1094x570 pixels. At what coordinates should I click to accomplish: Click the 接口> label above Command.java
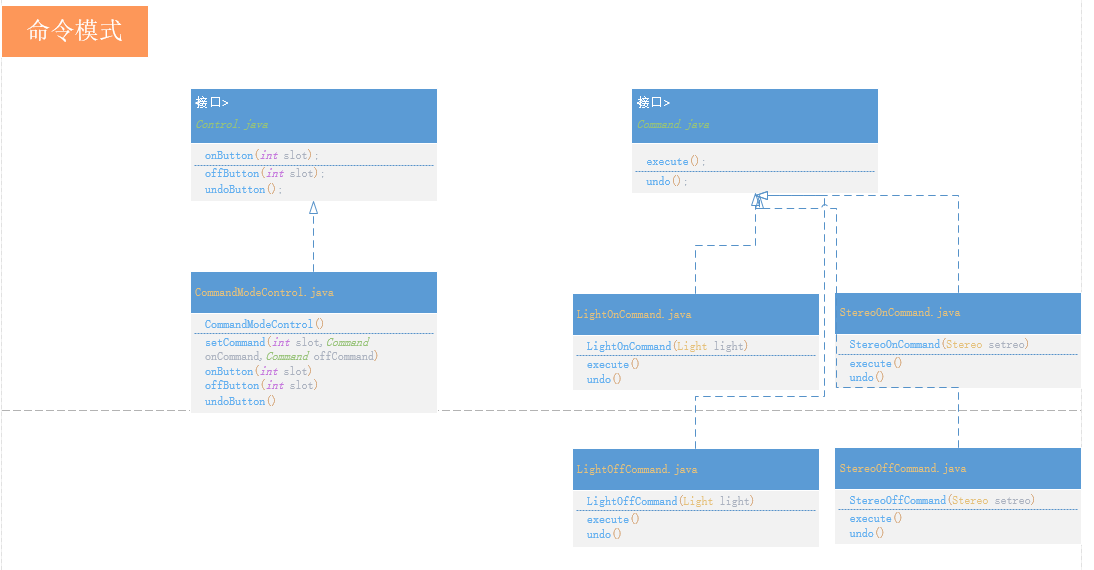click(653, 103)
